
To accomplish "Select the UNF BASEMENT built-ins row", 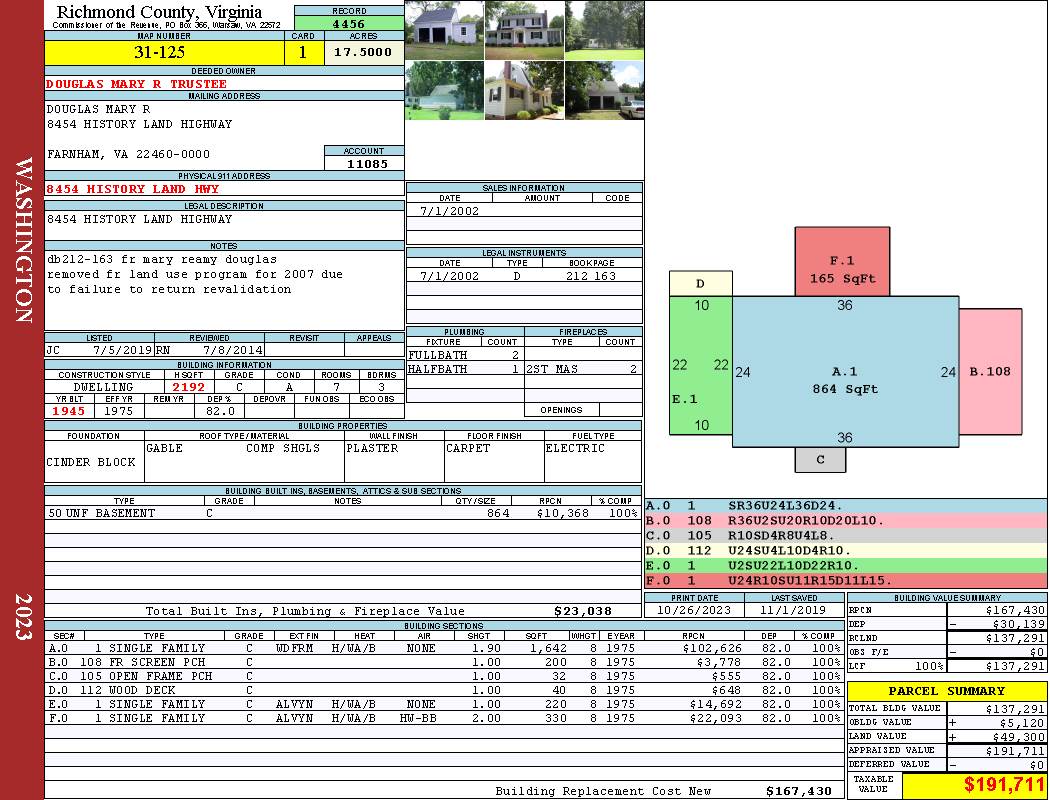I will point(343,513).
